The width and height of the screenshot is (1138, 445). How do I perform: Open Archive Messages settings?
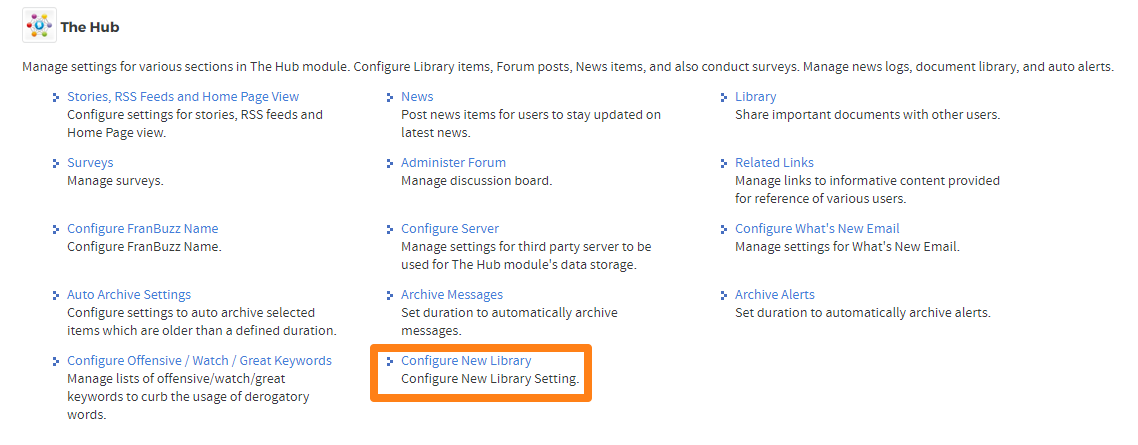click(x=452, y=295)
